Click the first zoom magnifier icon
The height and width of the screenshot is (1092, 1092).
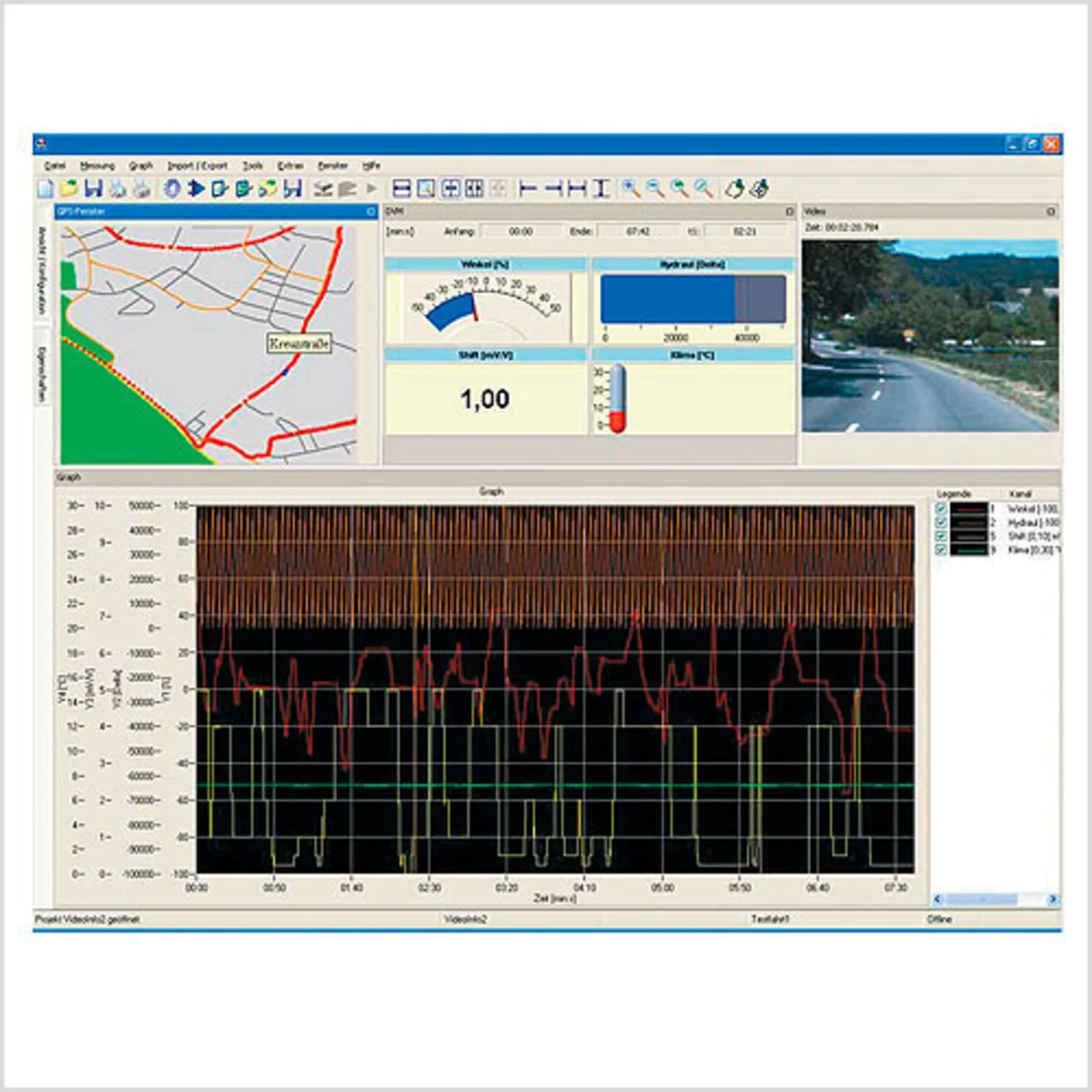point(630,189)
